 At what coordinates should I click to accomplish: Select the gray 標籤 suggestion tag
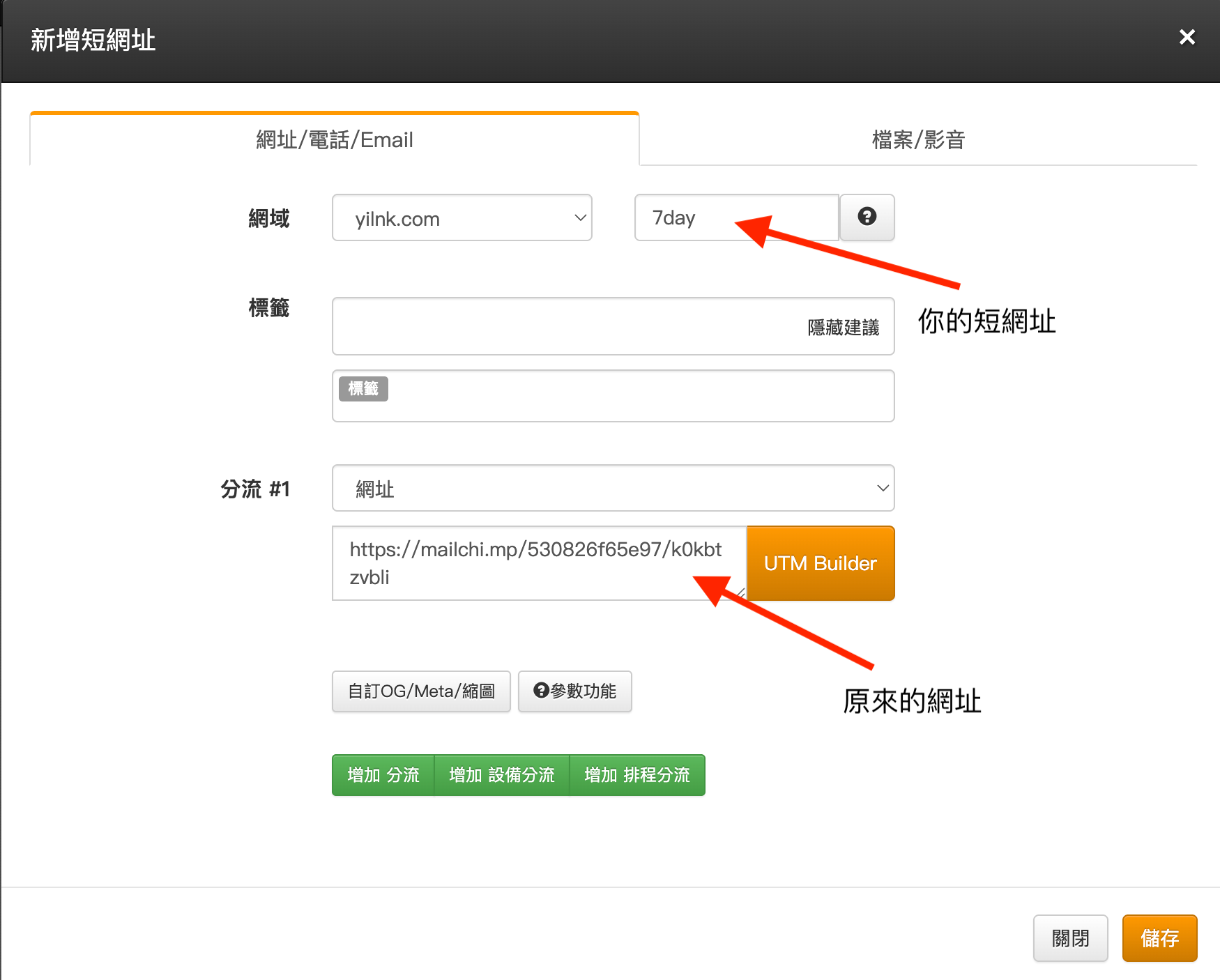click(363, 389)
